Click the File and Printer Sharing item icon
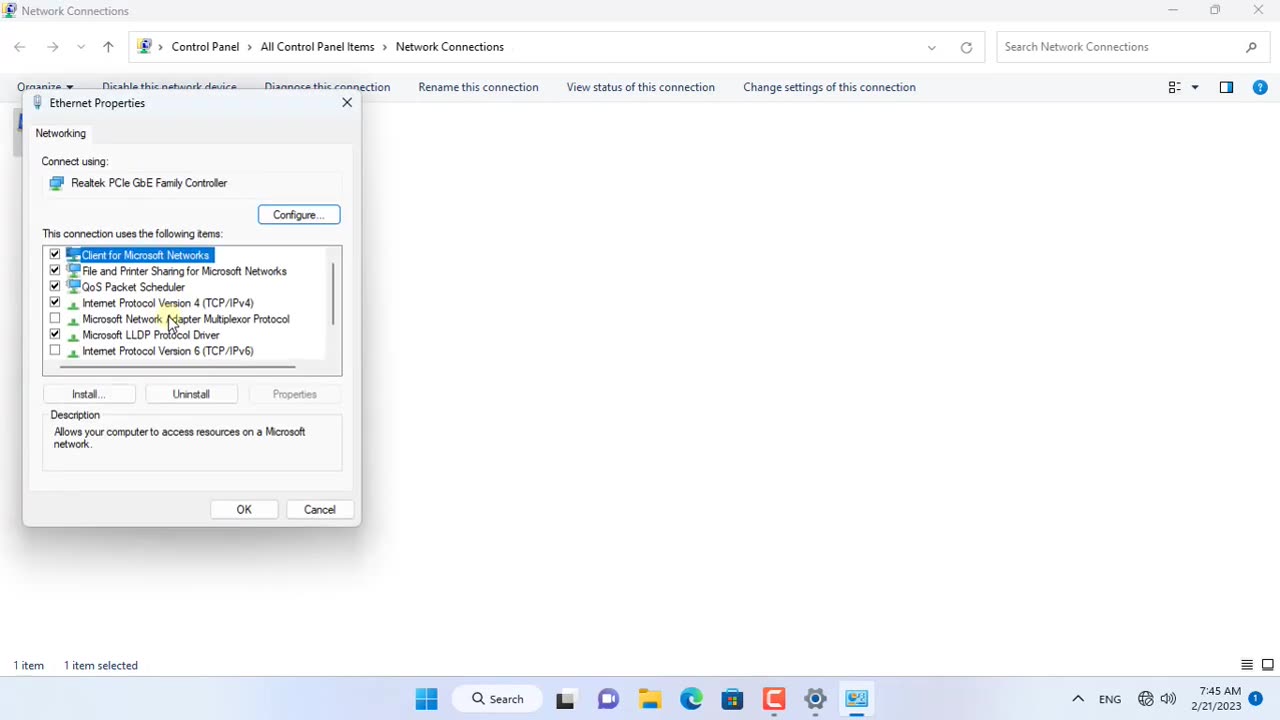The height and width of the screenshot is (720, 1280). (73, 271)
